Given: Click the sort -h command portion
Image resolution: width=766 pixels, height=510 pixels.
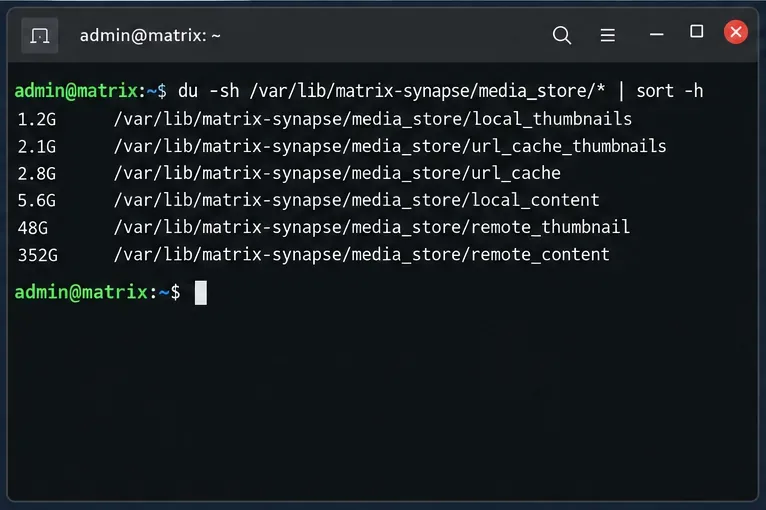Looking at the screenshot, I should tap(670, 91).
